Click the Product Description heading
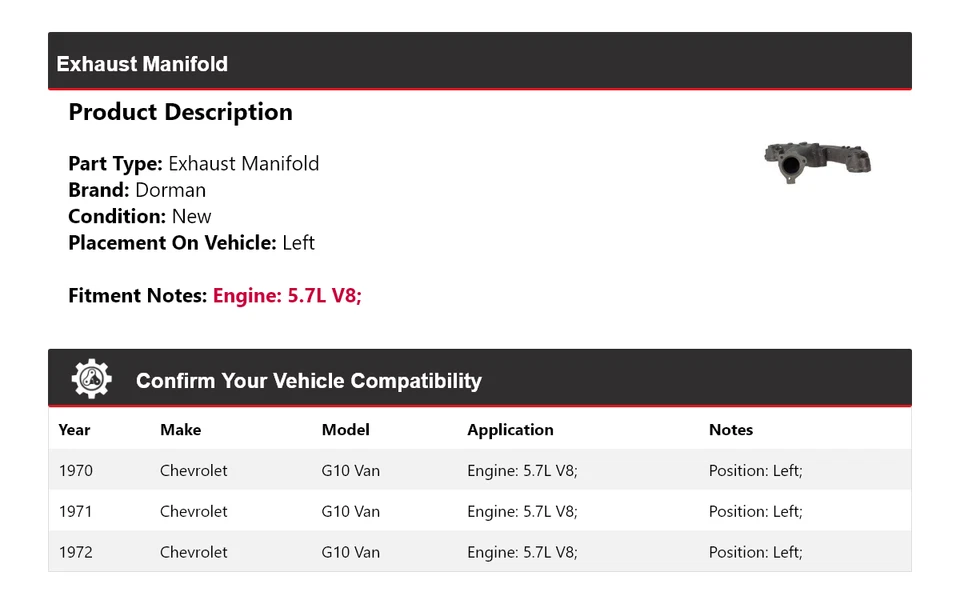 180,112
